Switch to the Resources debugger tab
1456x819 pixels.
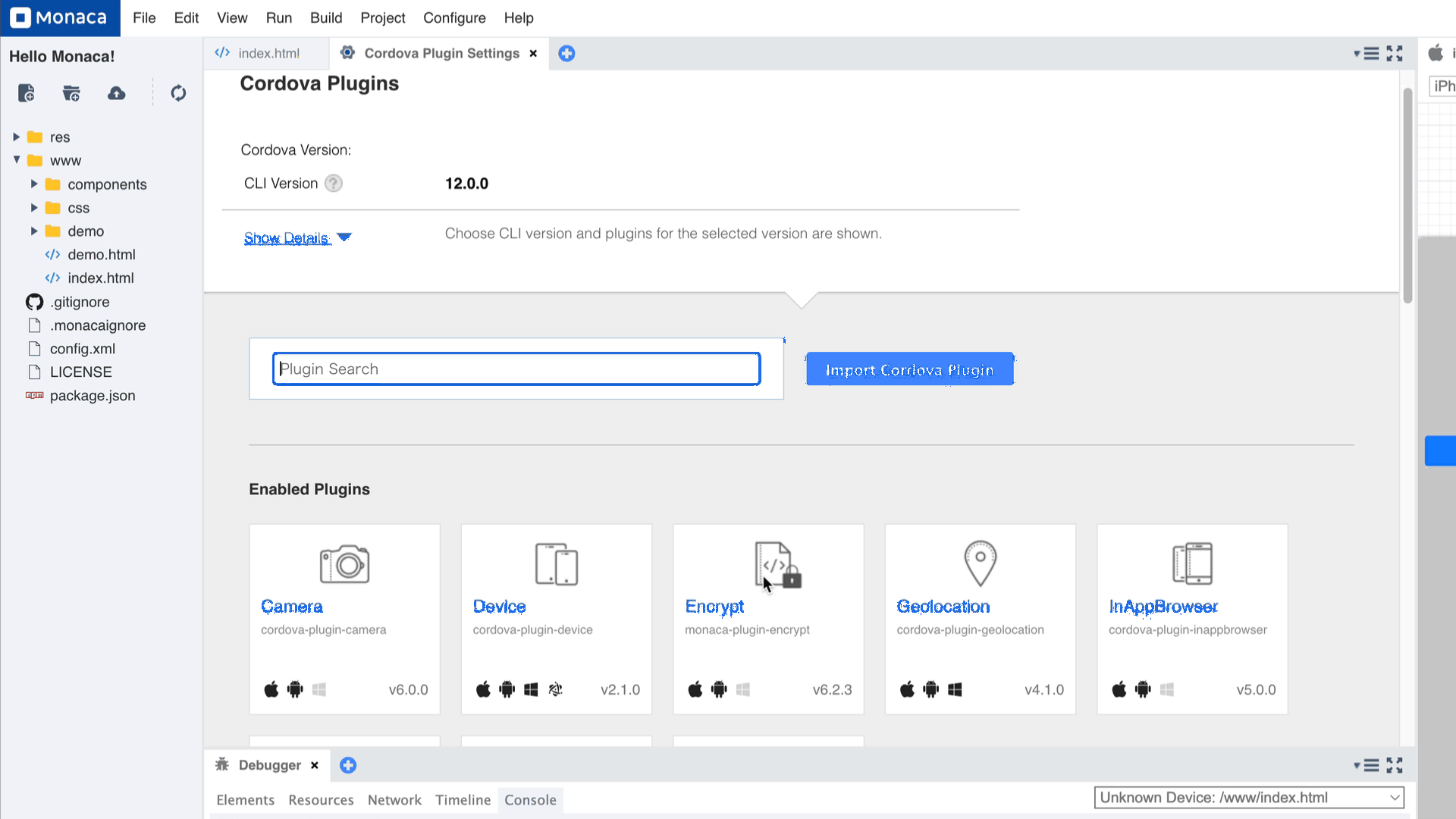tap(321, 800)
